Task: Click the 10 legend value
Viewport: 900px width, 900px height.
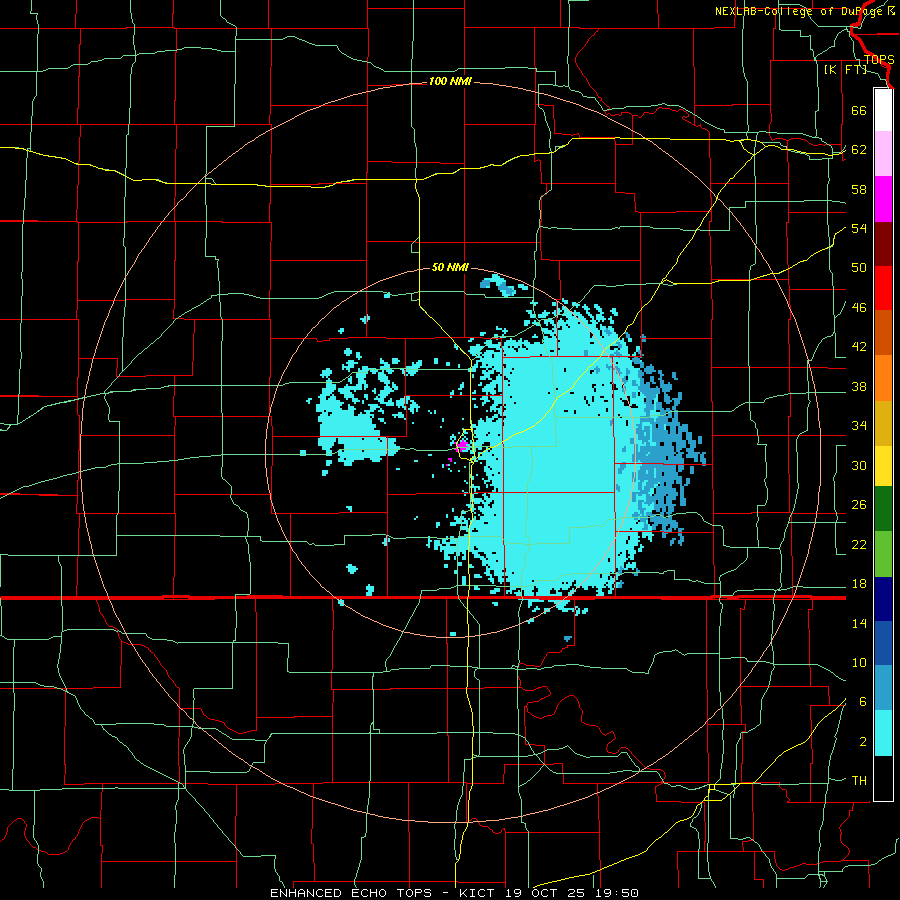Action: coord(859,663)
